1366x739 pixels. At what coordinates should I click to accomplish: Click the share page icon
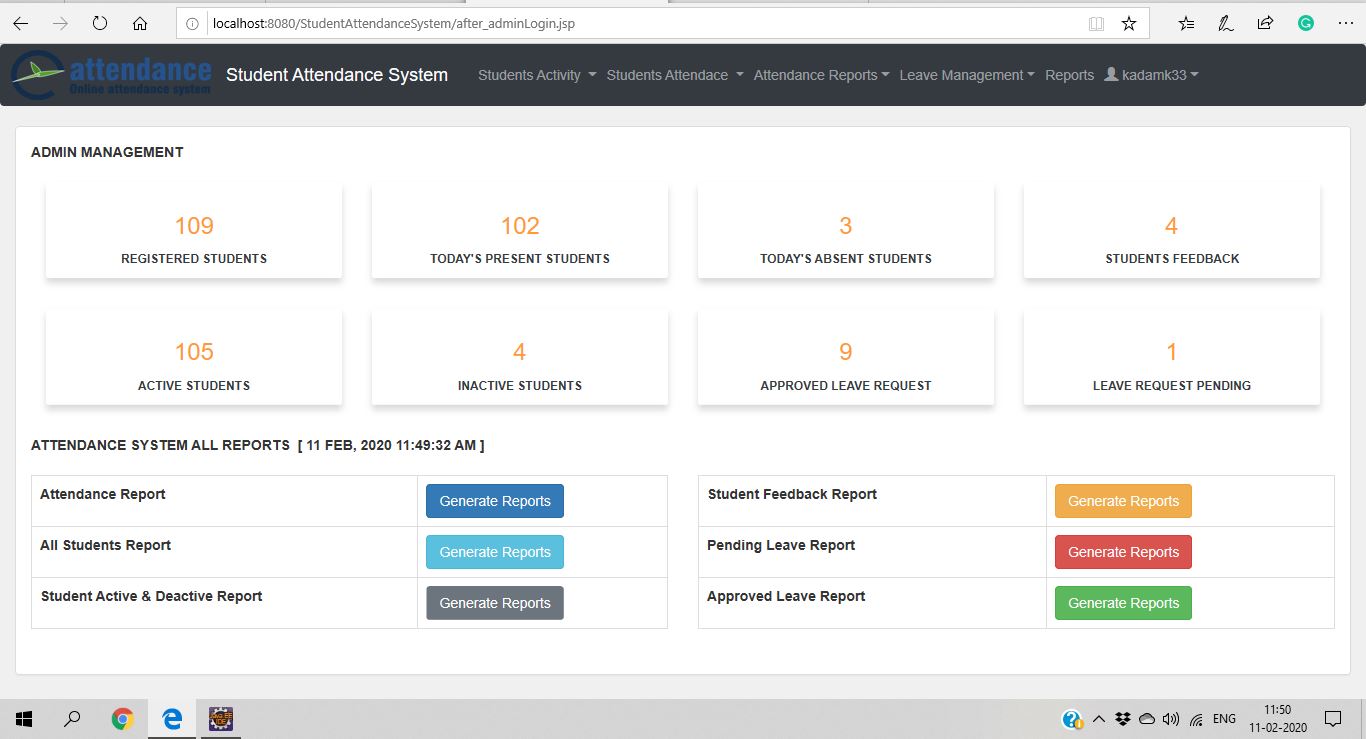1265,23
